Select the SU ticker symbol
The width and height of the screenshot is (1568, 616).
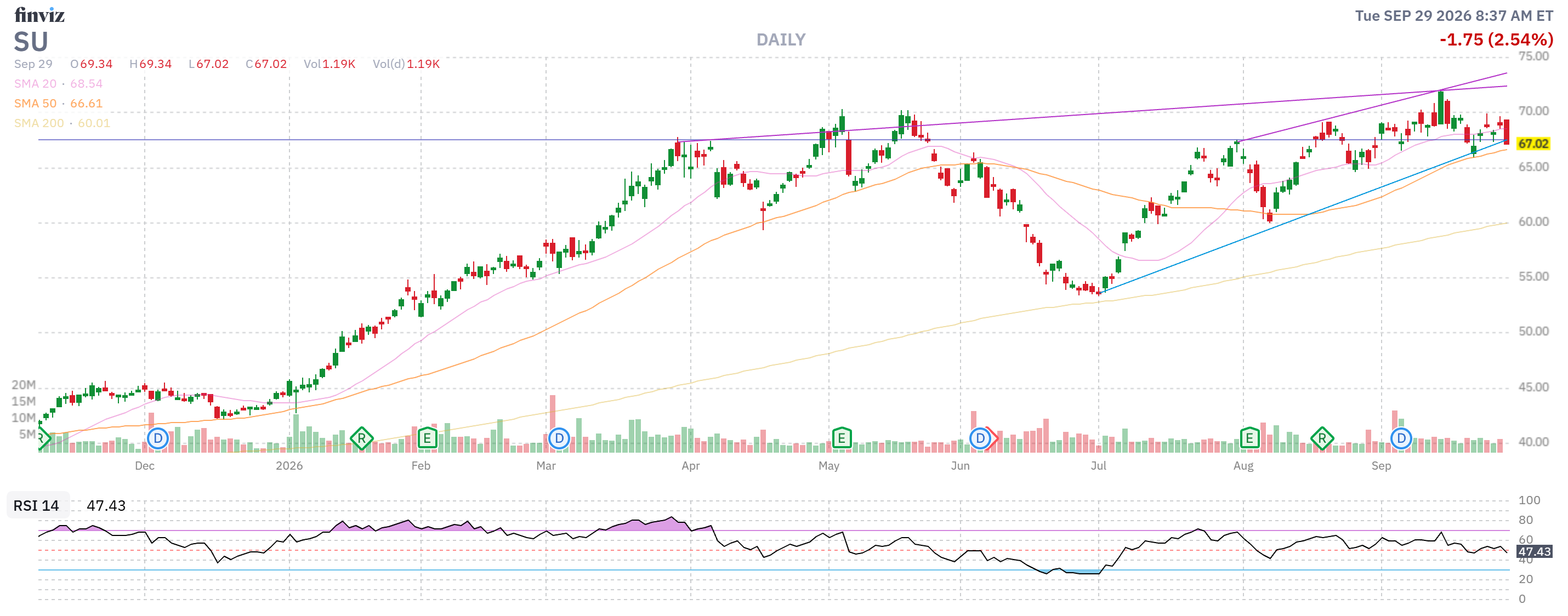pos(31,42)
